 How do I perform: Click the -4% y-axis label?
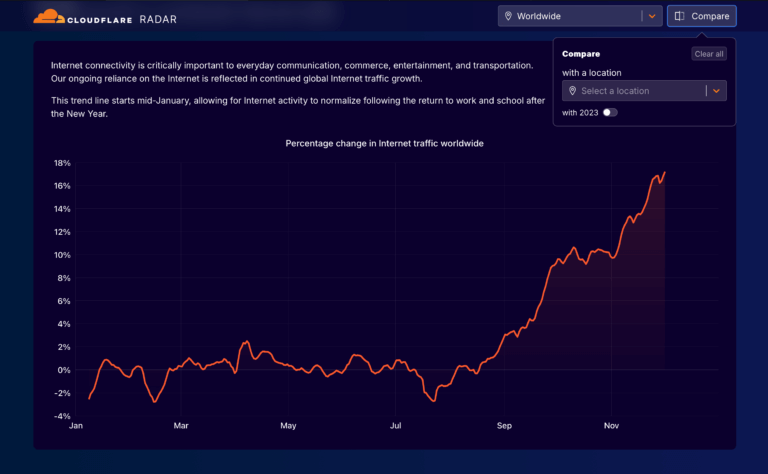point(62,416)
